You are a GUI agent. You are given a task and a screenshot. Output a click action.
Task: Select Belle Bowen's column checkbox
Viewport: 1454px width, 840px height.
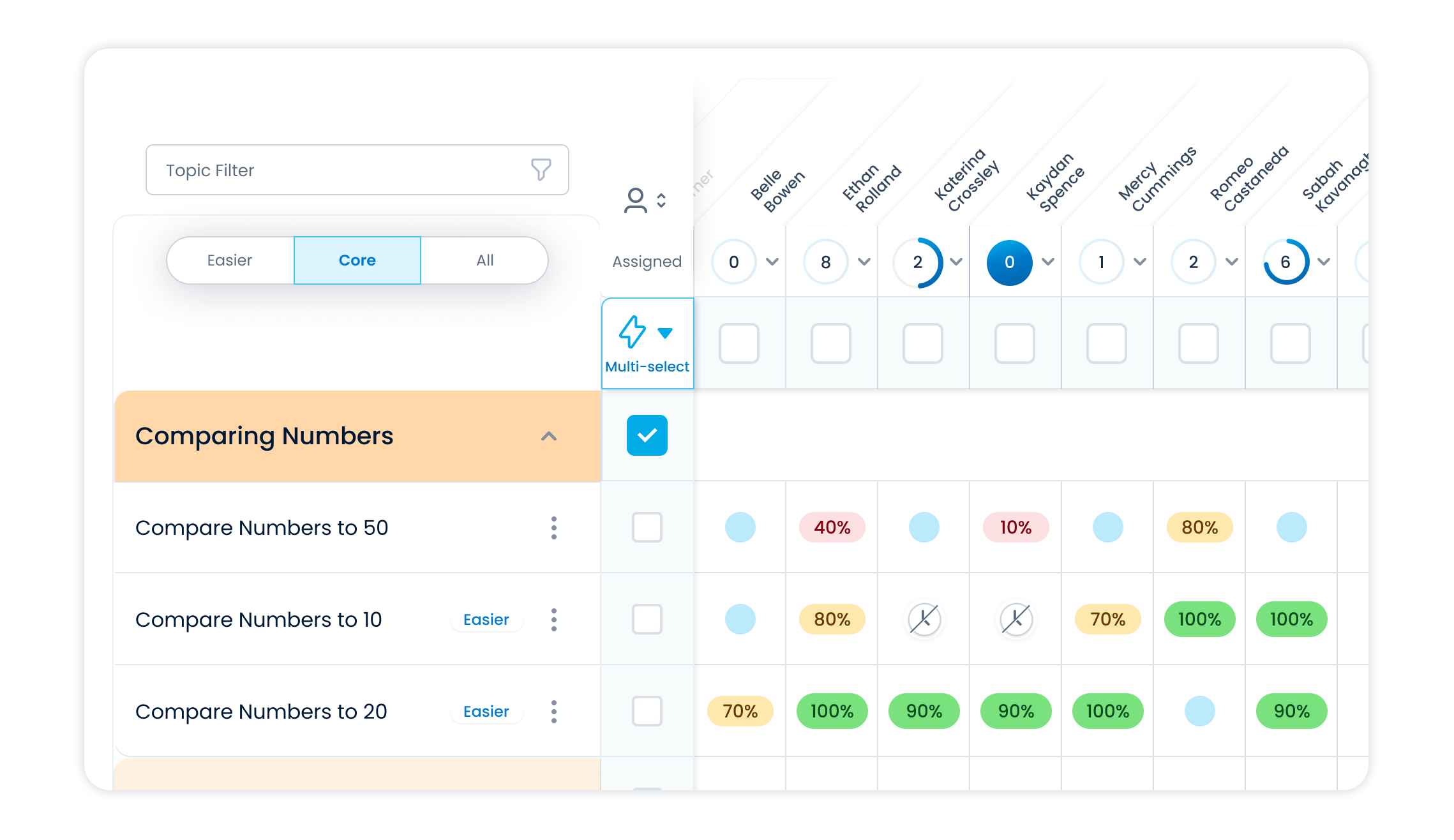(x=738, y=343)
